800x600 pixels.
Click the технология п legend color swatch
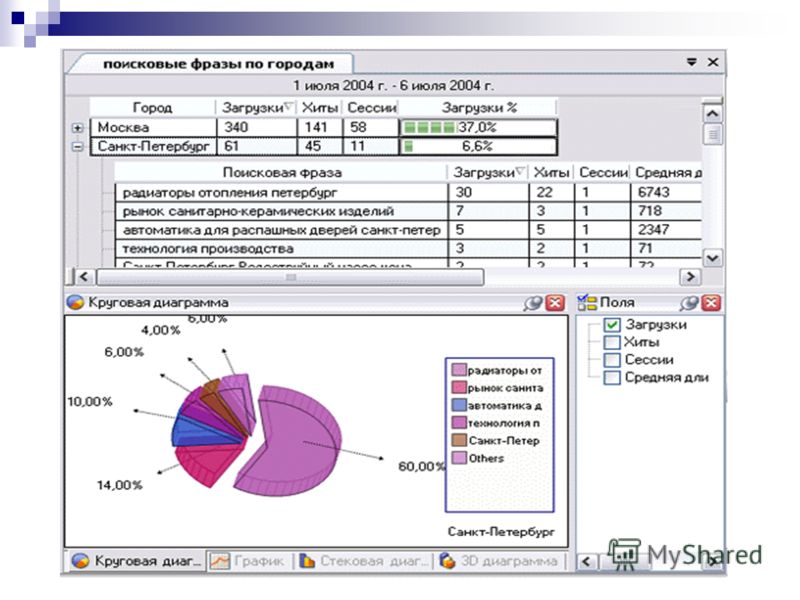459,423
